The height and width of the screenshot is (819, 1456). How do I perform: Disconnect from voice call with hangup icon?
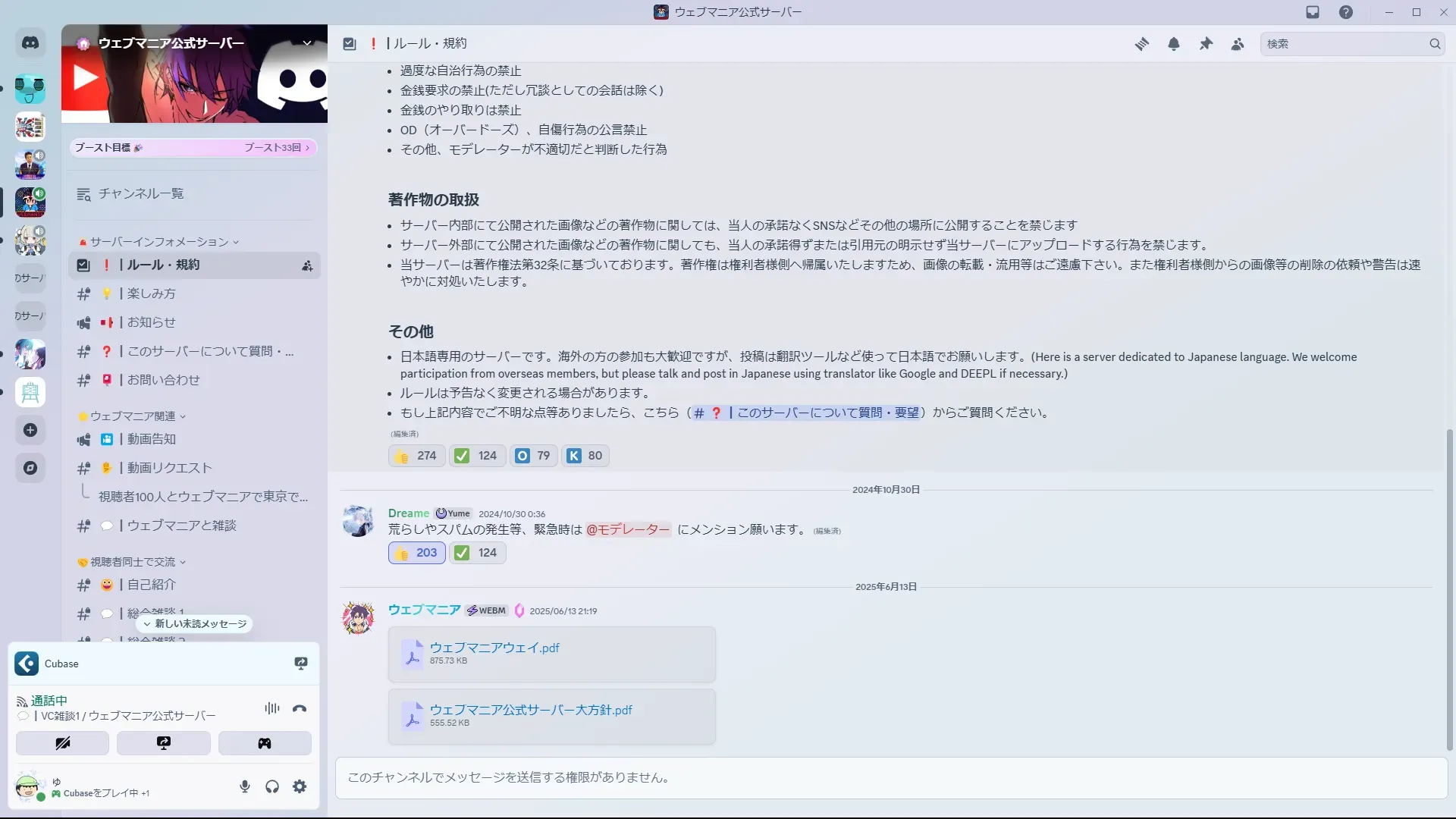pos(300,708)
